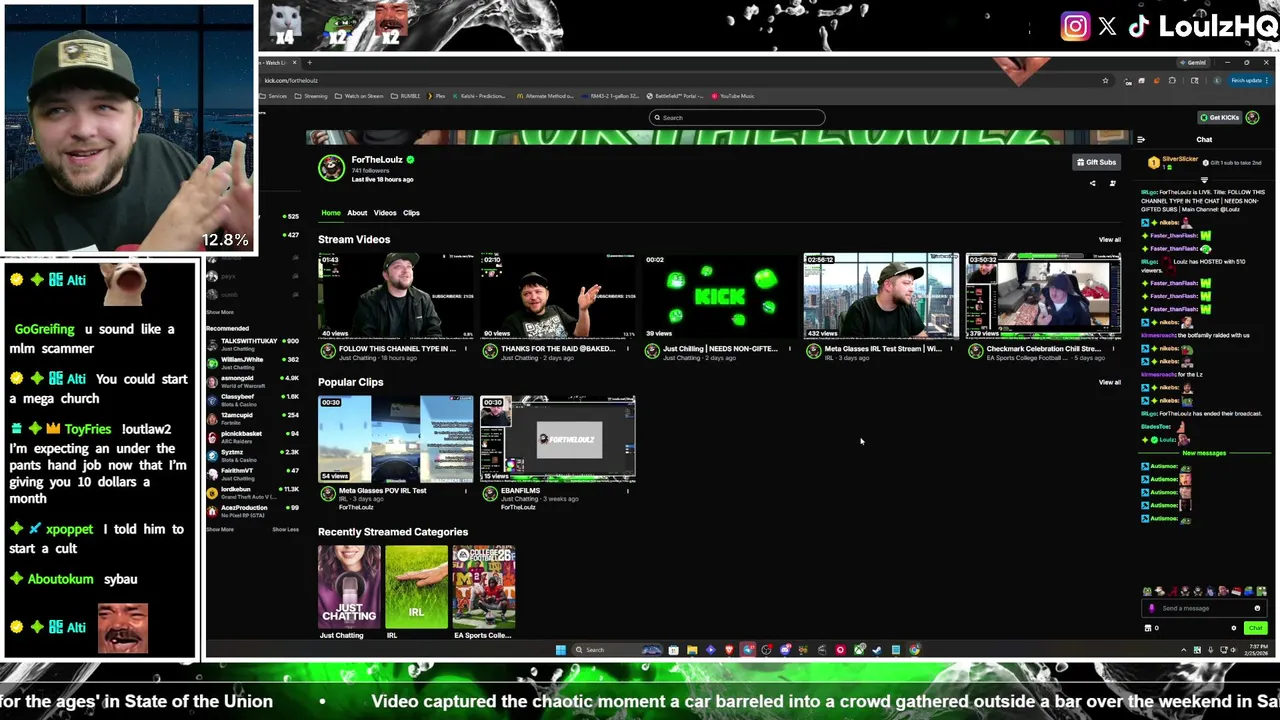This screenshot has width=1280, height=720.
Task: Open chat settings gear icon
Action: coord(1233,628)
